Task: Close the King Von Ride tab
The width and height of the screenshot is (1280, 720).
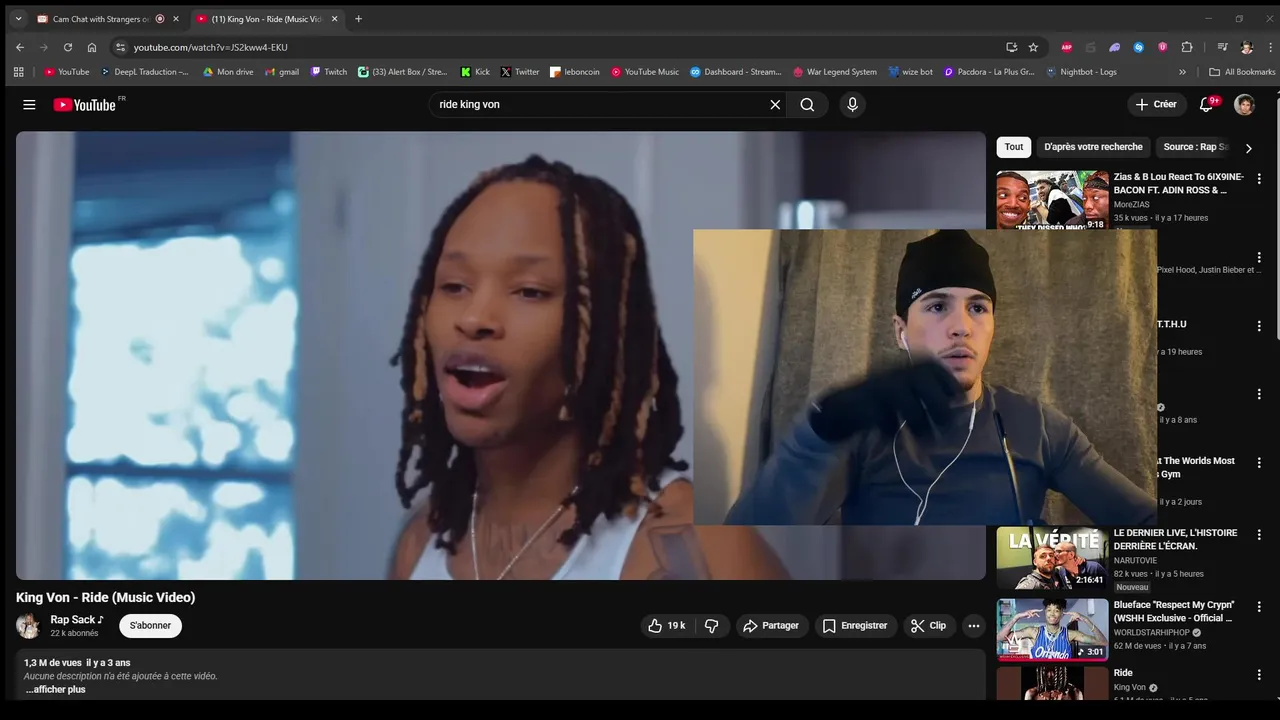Action: pos(334,19)
